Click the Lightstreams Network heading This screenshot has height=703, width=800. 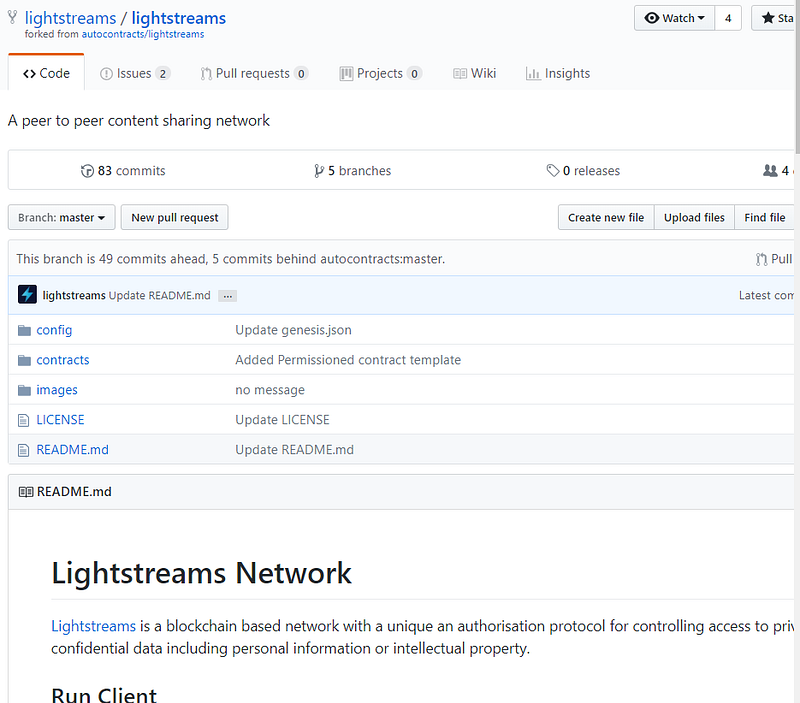coord(202,573)
